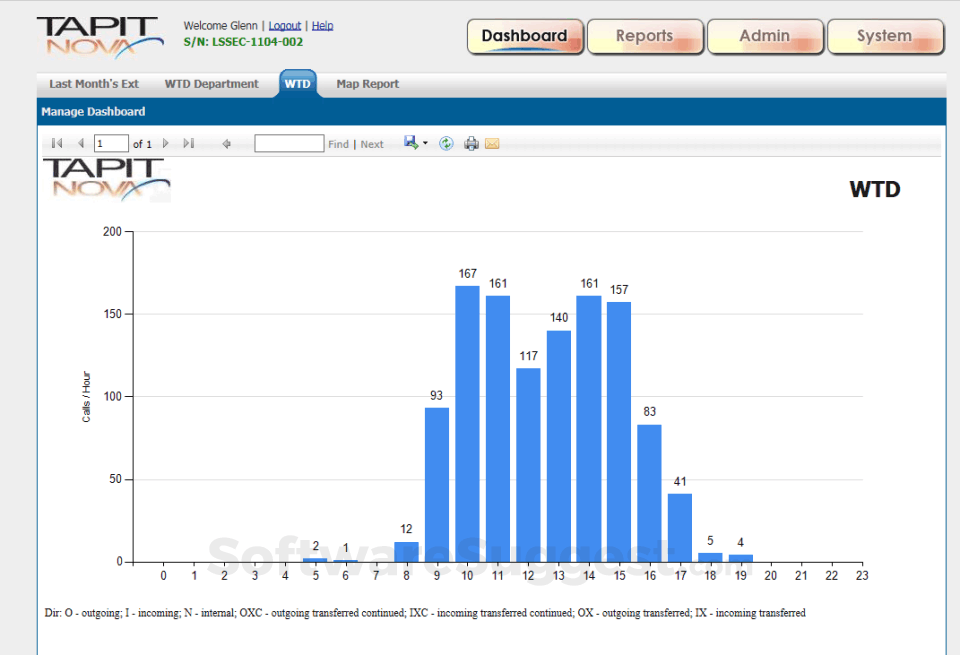This screenshot has height=655, width=960.
Task: Click the Find text search box
Action: (289, 144)
